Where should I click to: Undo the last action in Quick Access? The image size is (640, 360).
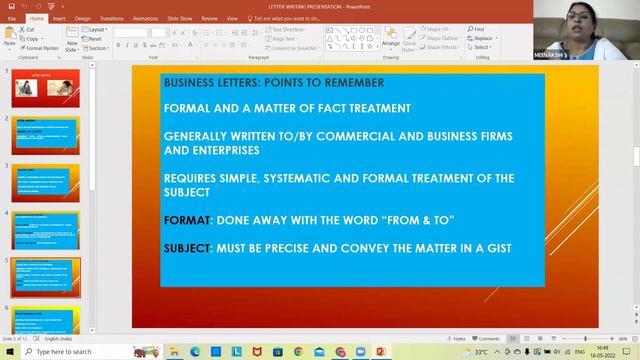[24, 7]
